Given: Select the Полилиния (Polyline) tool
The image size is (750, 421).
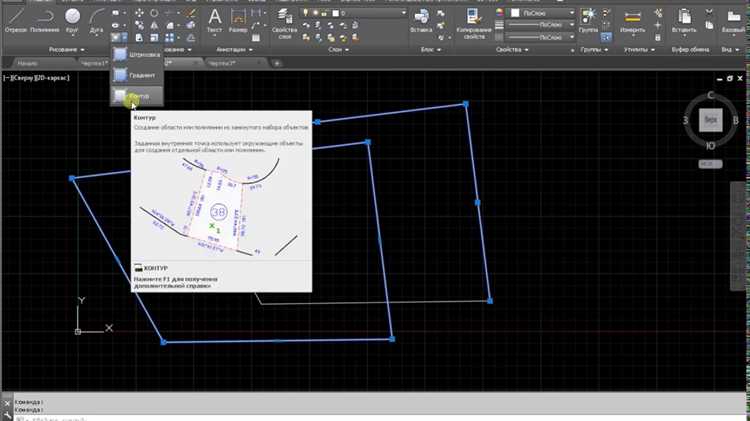Looking at the screenshot, I should pos(44,21).
